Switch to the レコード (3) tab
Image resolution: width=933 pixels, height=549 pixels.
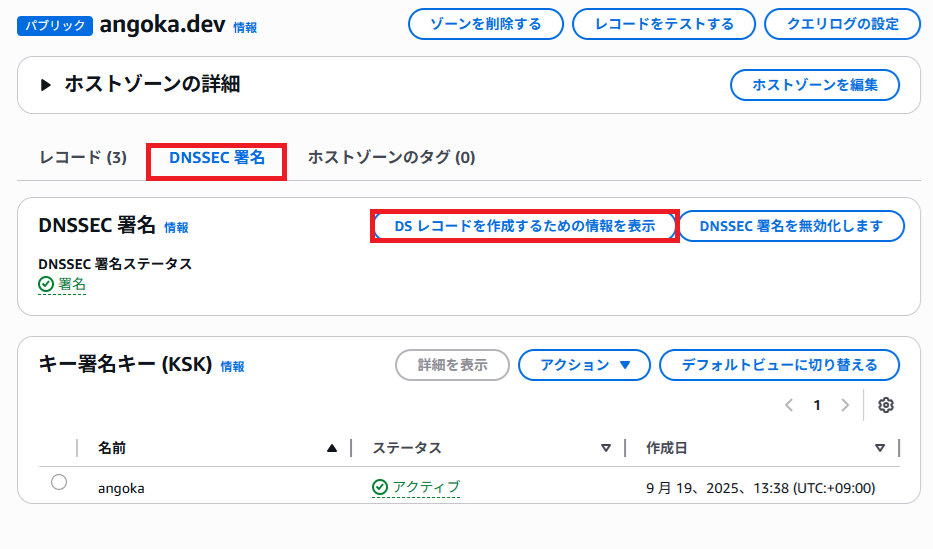click(x=83, y=158)
